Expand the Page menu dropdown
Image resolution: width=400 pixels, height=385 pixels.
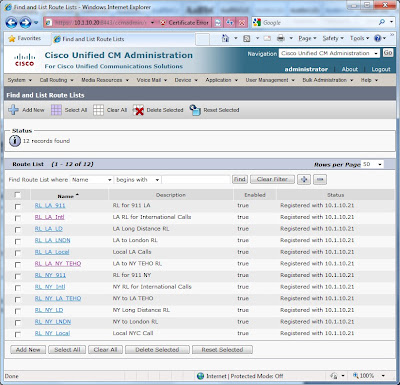tap(307, 38)
